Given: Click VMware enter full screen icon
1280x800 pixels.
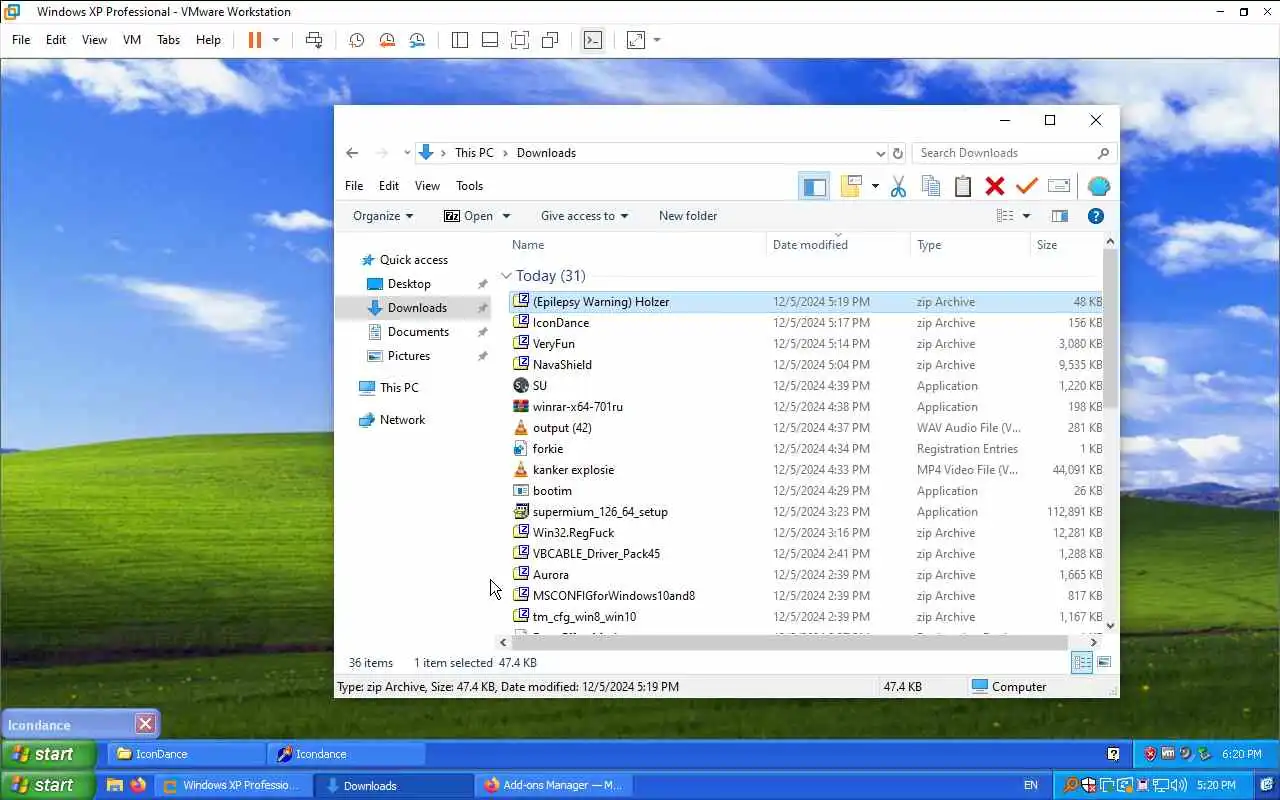Looking at the screenshot, I should 519,40.
